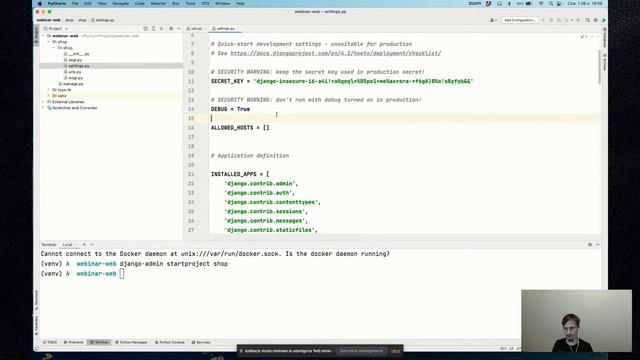This screenshot has height=360, width=640.
Task: Open asgi.py in project tree
Action: click(x=73, y=60)
